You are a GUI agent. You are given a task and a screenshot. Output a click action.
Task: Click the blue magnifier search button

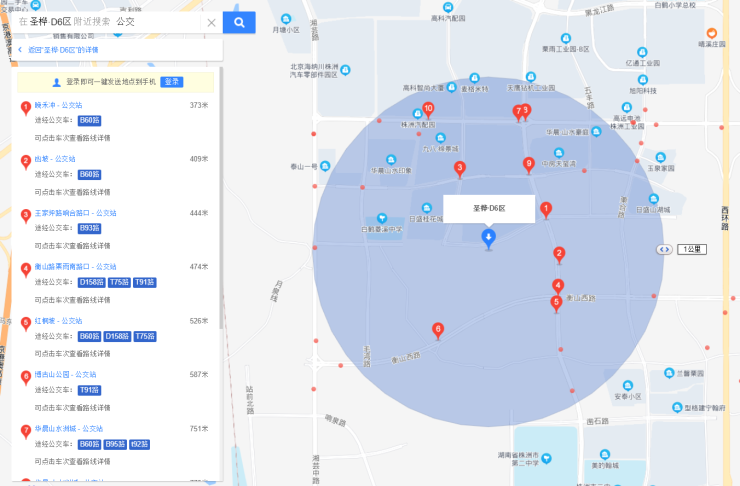[239, 22]
